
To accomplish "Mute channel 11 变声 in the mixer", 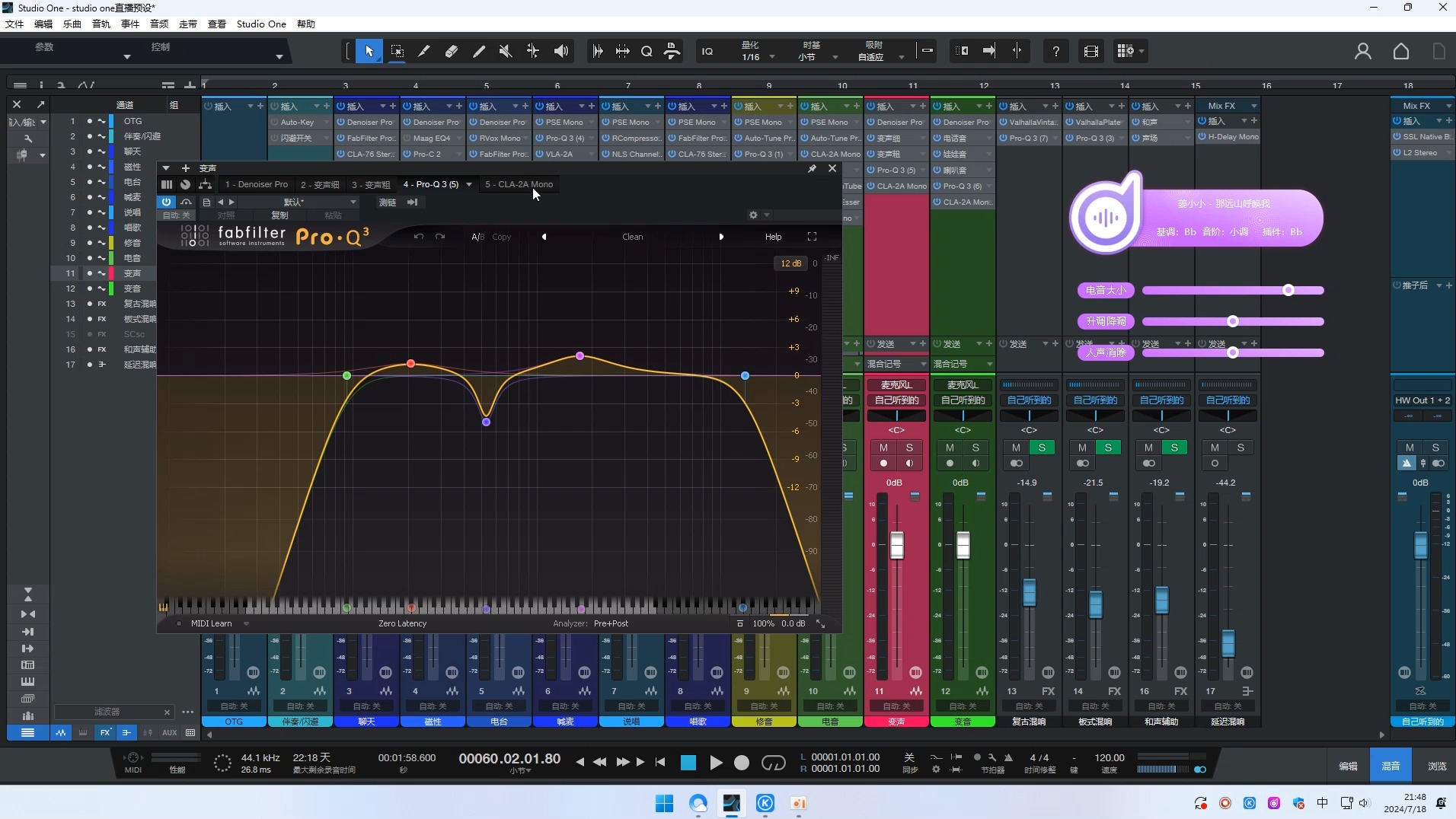I will pyautogui.click(x=883, y=448).
